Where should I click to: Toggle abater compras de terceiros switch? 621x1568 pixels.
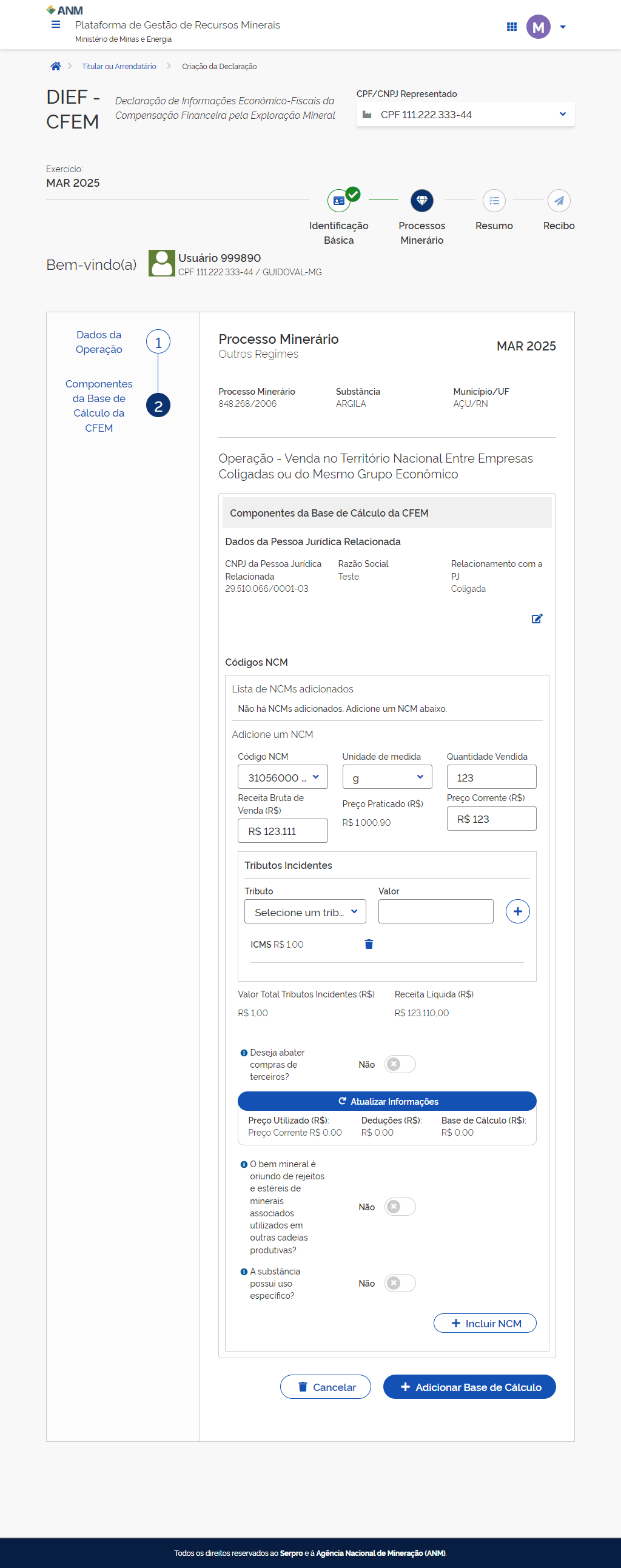click(x=400, y=1064)
